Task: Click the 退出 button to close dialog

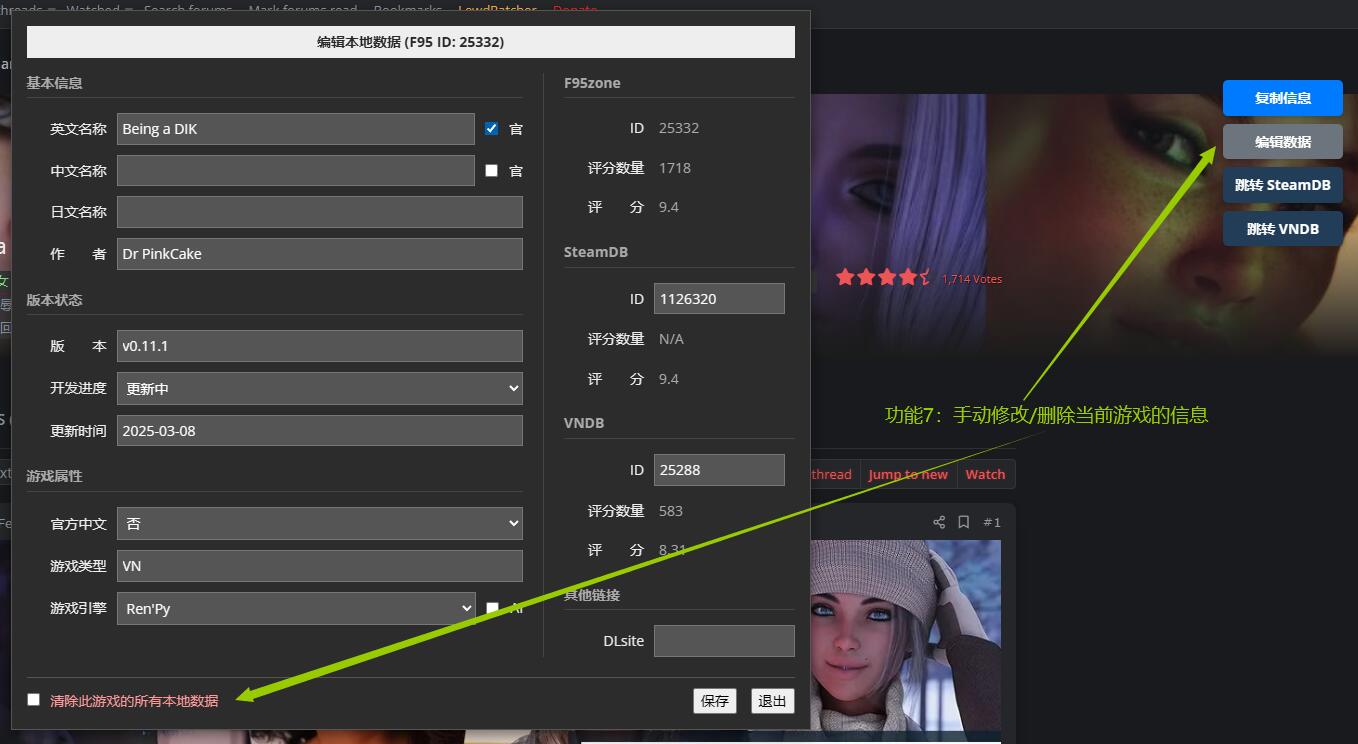Action: point(772,701)
